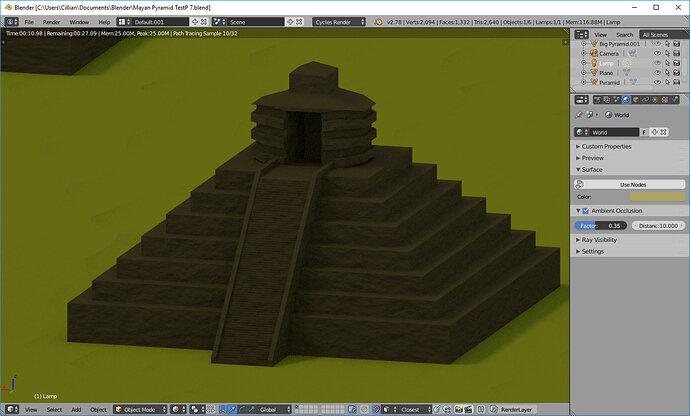Screen dimensions: 690x416
Task: Select the Plane object in outliner
Action: coord(606,73)
